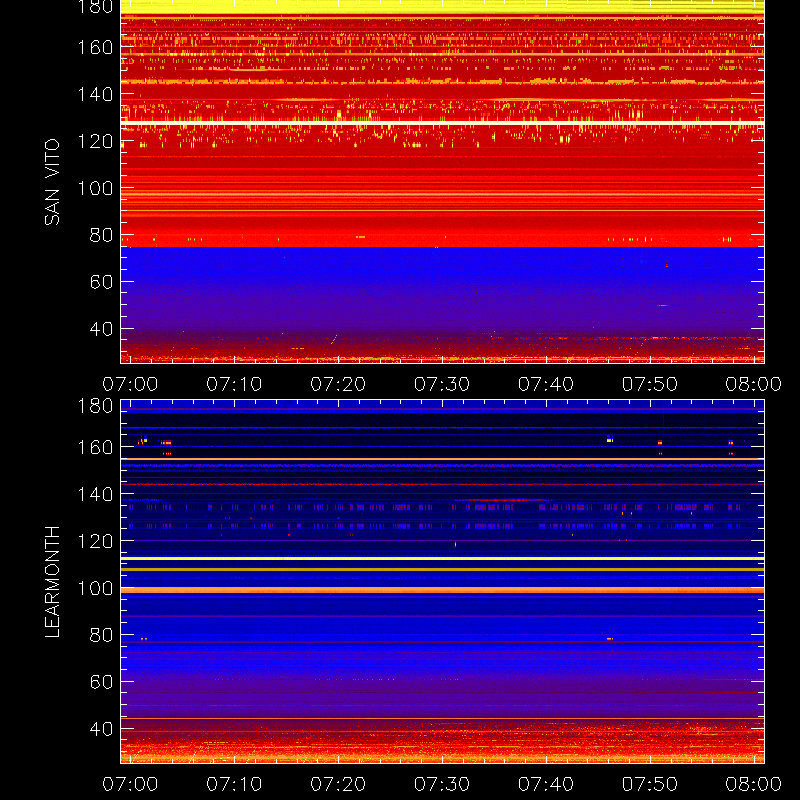Click 07:50 time label under San Vito plot
Viewport: 800px width, 800px height.
coord(649,384)
